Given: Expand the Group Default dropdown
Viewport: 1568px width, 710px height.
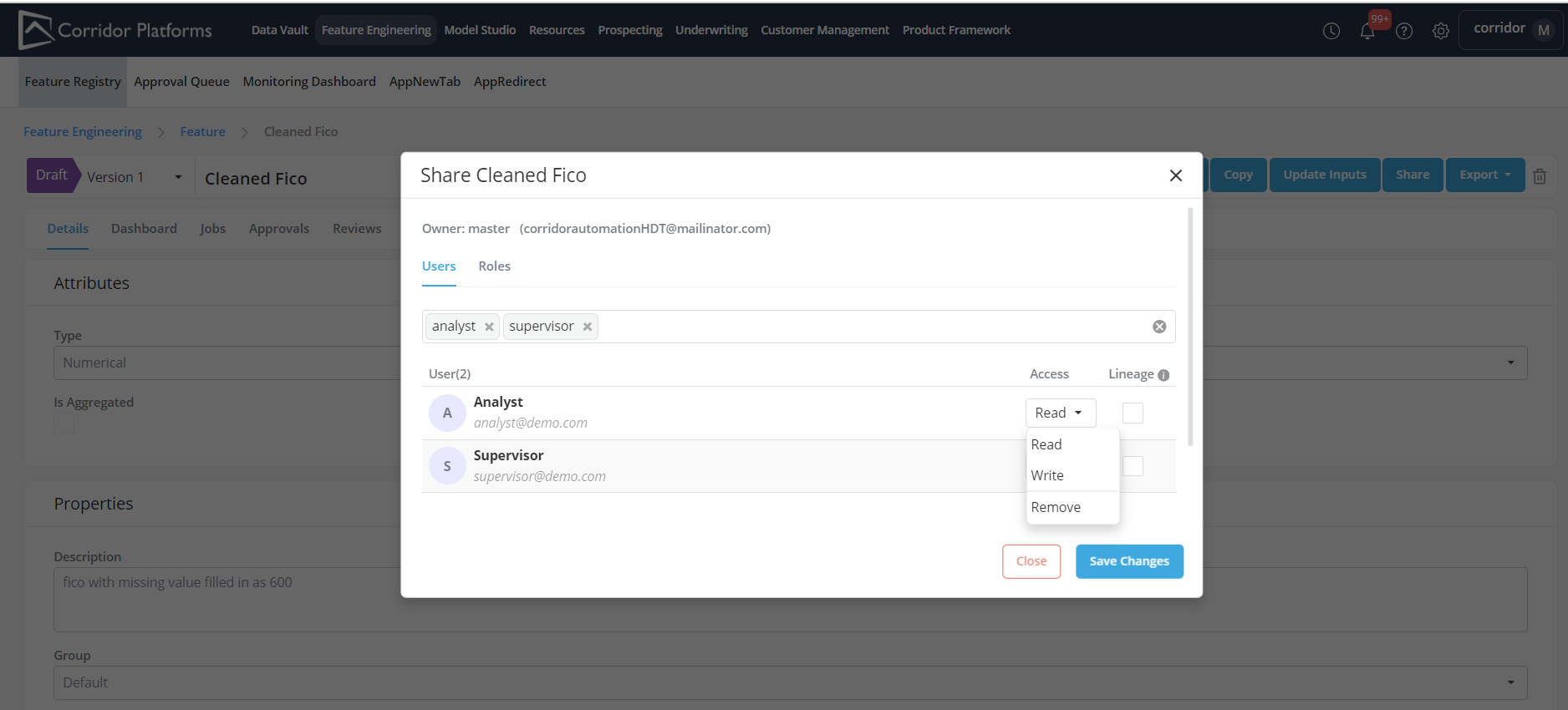Looking at the screenshot, I should pos(1509,682).
